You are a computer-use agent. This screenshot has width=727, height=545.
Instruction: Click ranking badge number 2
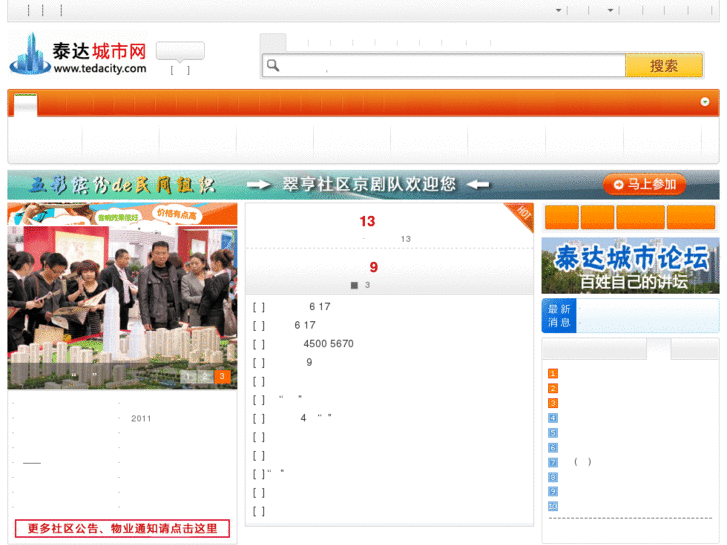coord(553,388)
